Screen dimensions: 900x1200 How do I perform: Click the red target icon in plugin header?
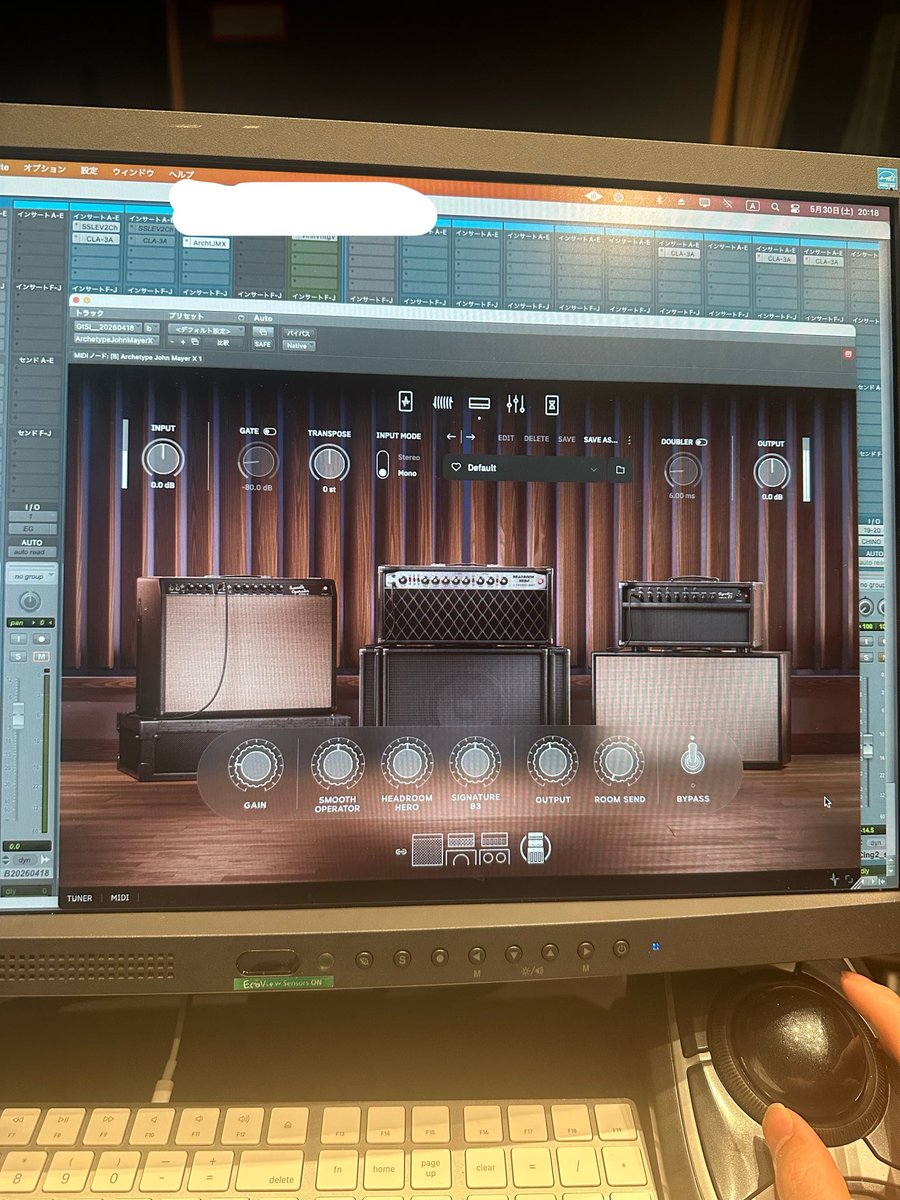(x=847, y=354)
